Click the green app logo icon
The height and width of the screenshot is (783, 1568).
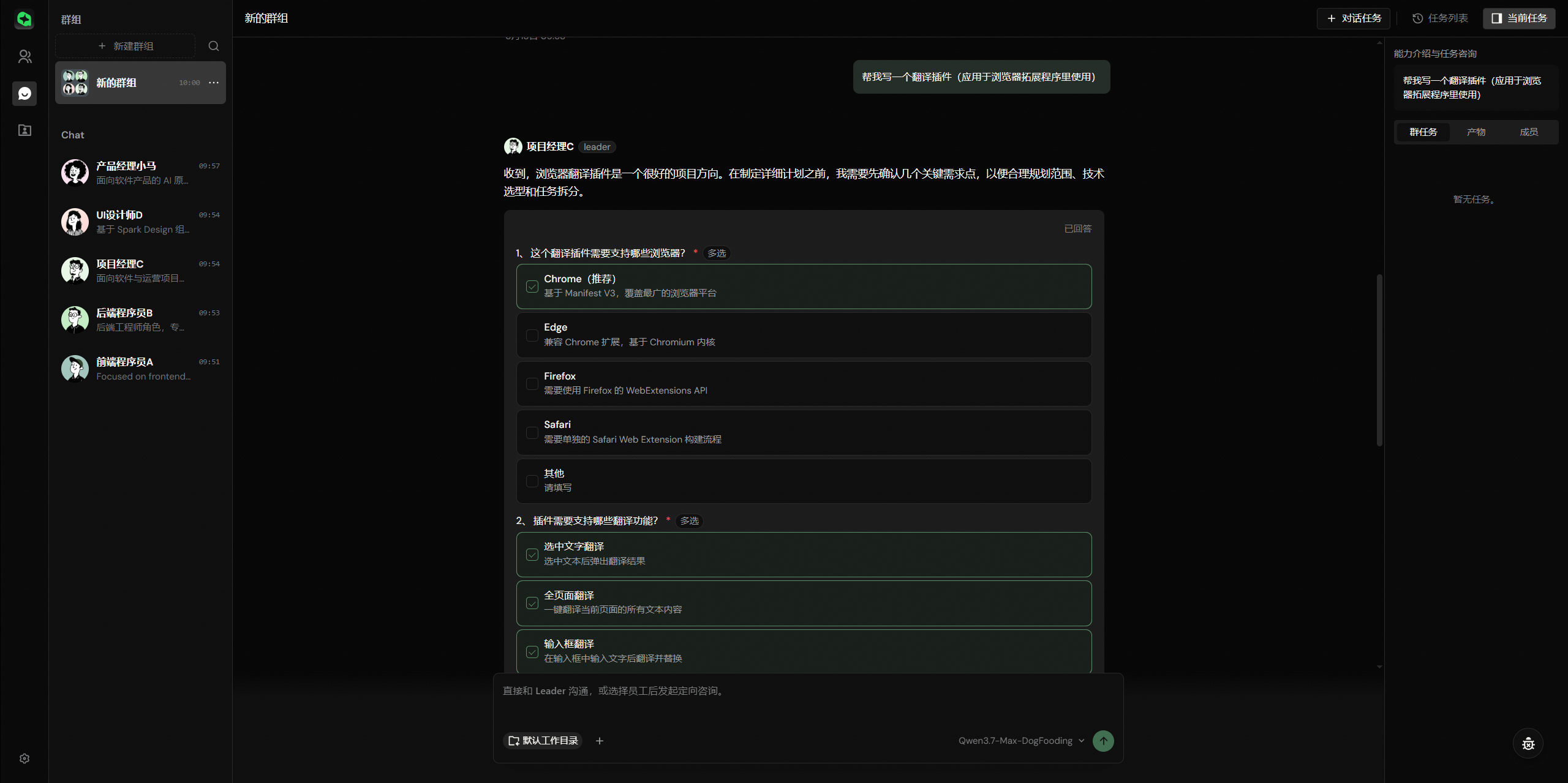[24, 20]
